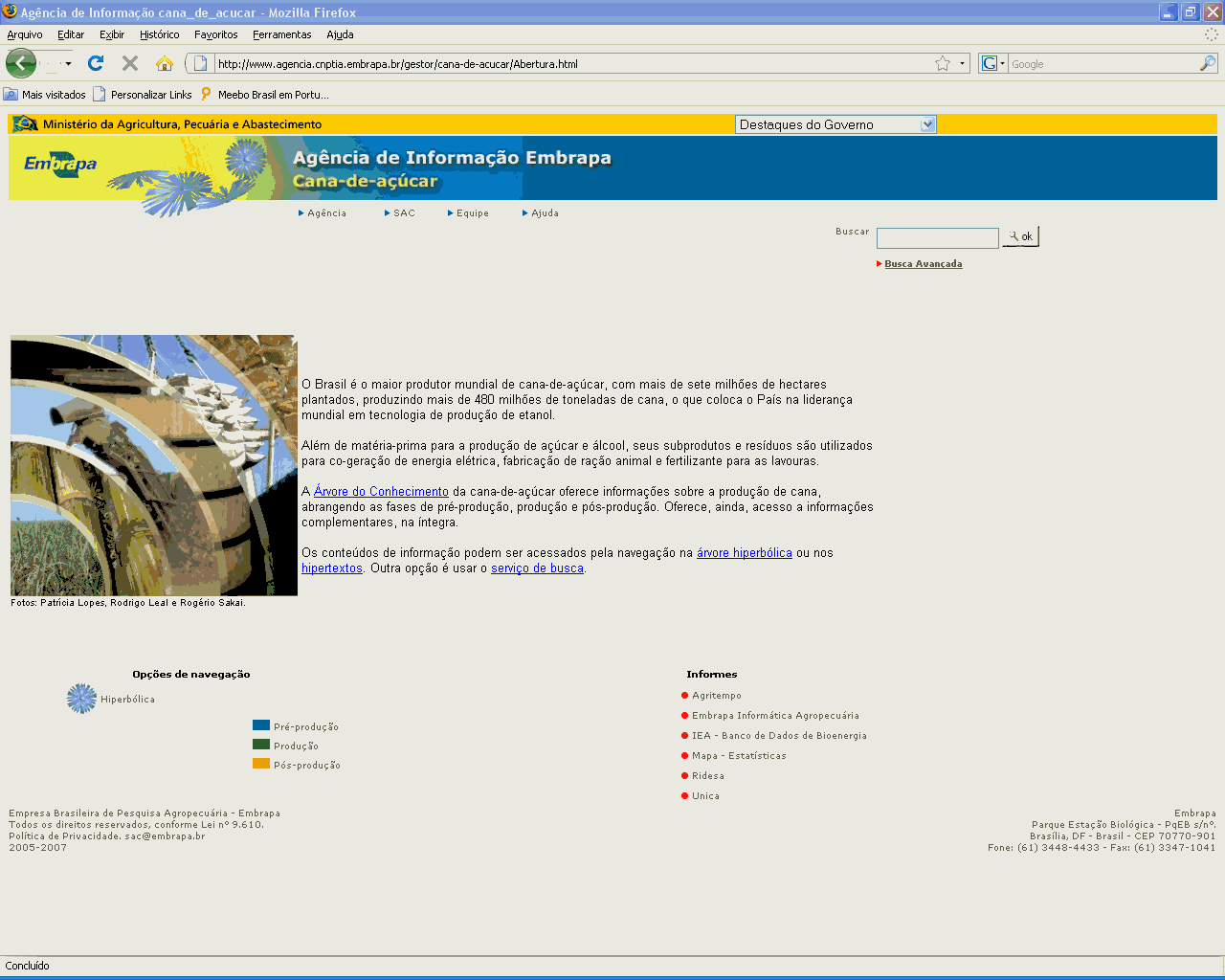
Task: Go back with the green back arrow
Action: click(x=21, y=64)
